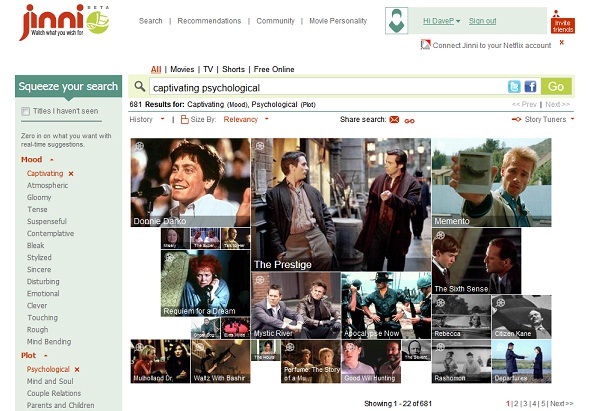This screenshot has height=411, width=590.
Task: Select the Mind and Soul plot filter
Action: pos(50,381)
